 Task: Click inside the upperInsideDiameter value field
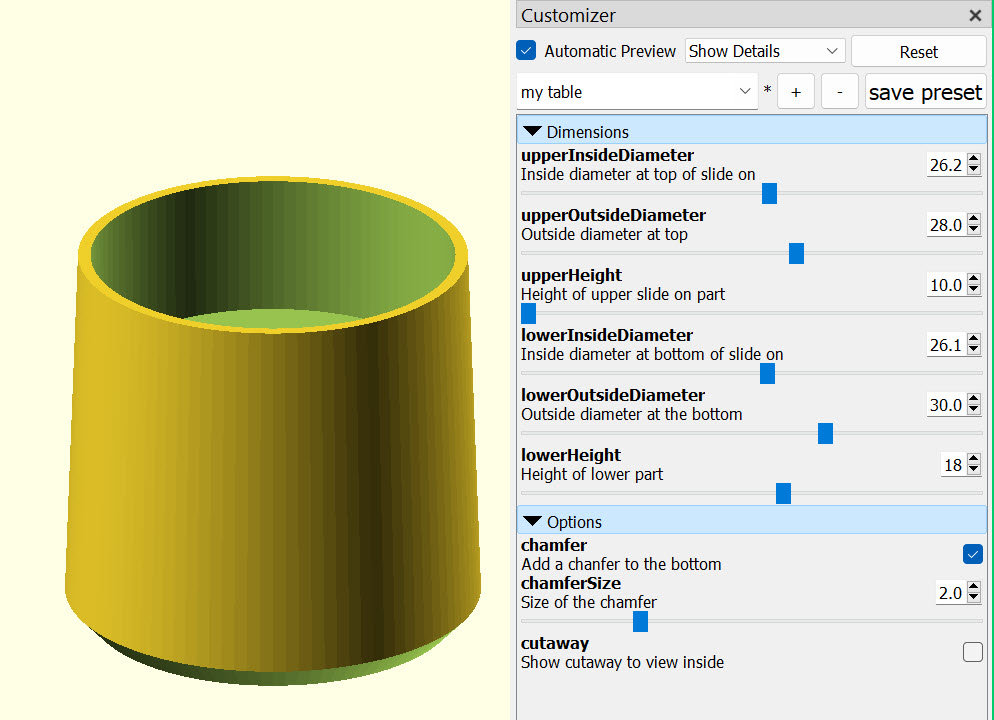coord(946,165)
